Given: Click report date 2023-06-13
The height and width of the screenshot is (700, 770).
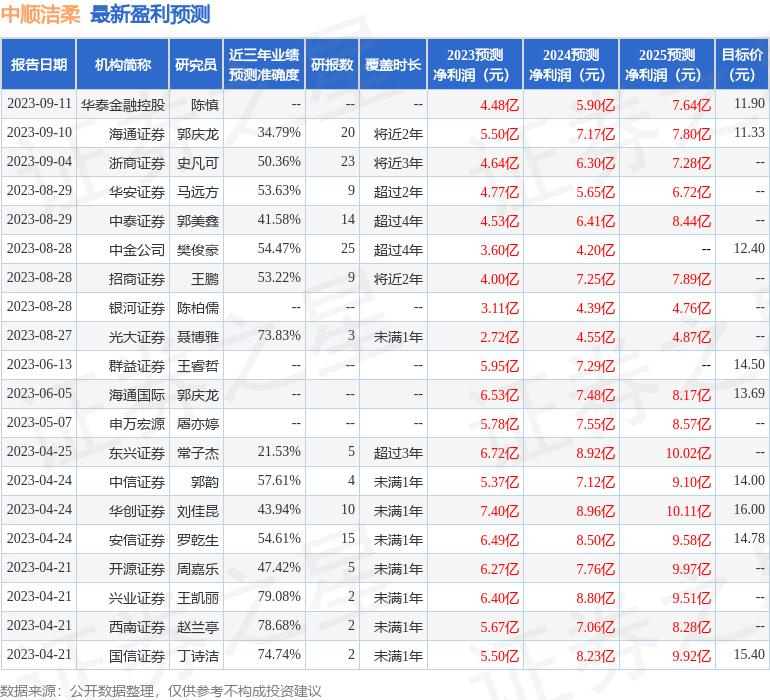Looking at the screenshot, I should (39, 364).
